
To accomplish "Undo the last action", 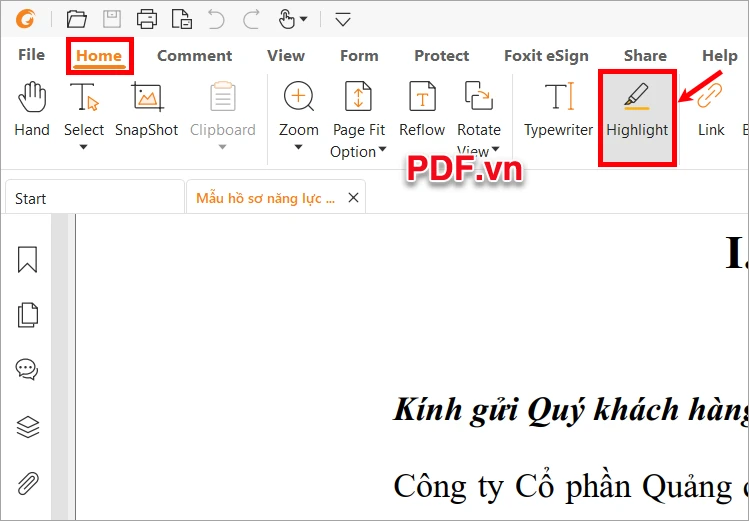I will (x=216, y=20).
